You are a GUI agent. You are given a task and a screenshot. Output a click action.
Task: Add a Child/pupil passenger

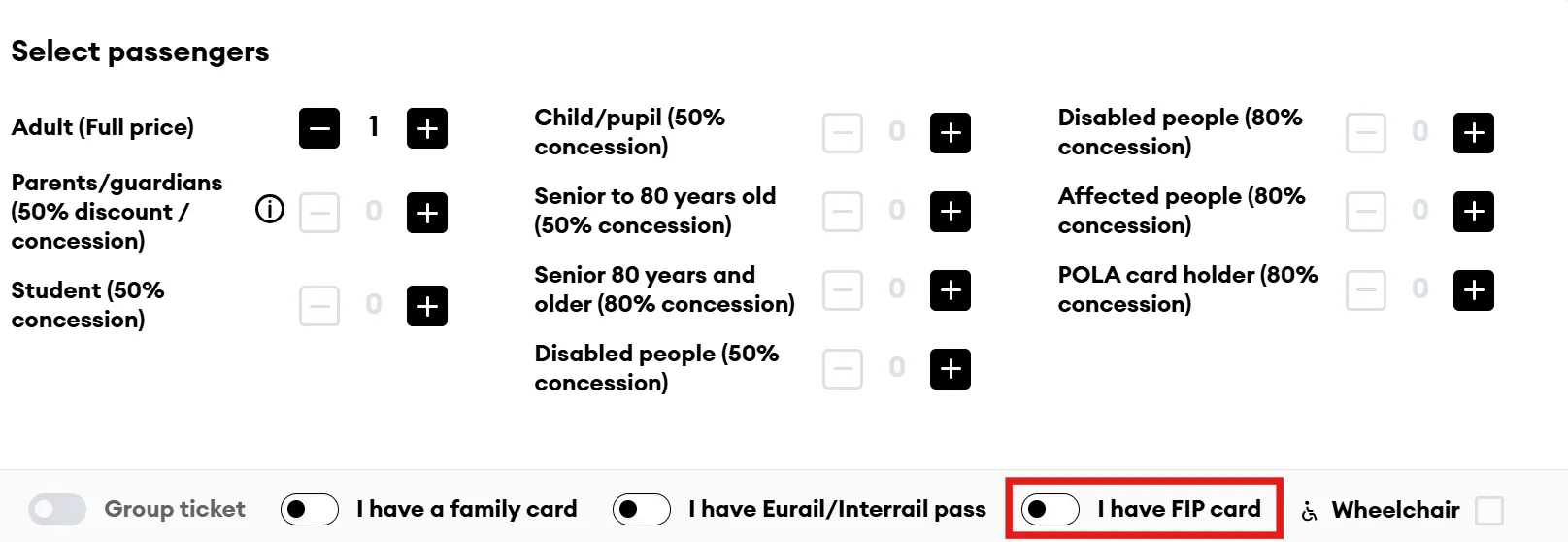click(x=951, y=133)
